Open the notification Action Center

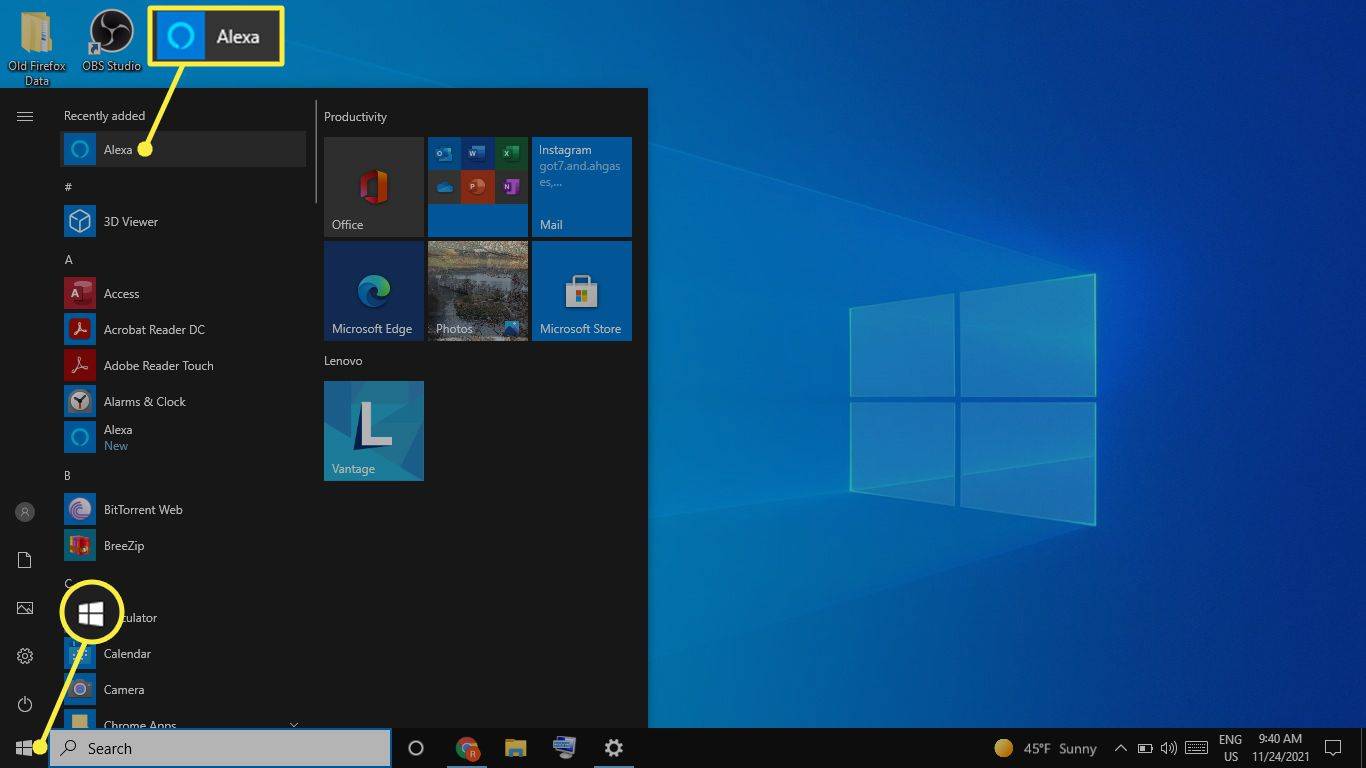[1333, 748]
